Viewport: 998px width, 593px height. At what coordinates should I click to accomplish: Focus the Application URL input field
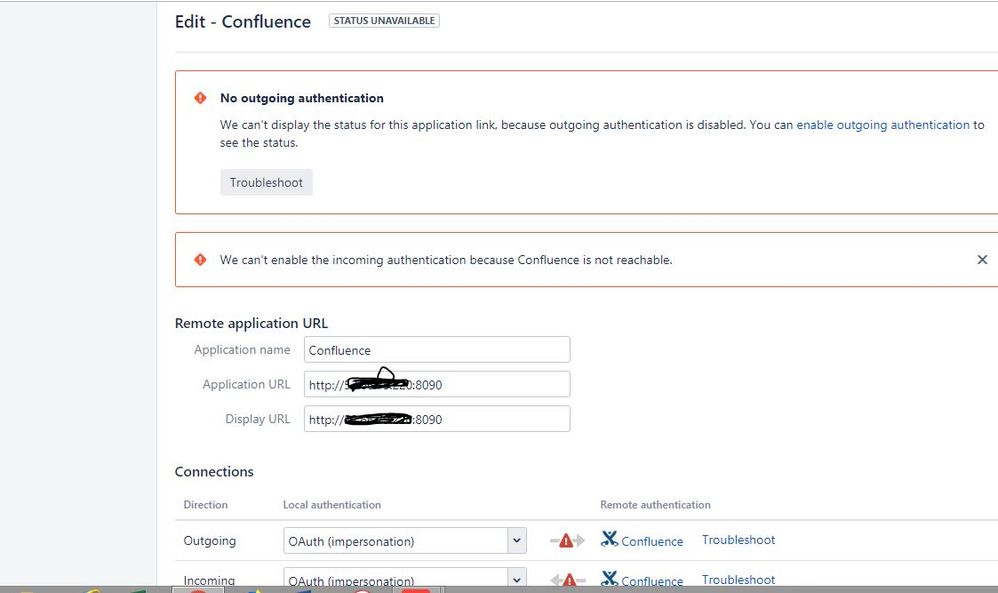tap(437, 384)
